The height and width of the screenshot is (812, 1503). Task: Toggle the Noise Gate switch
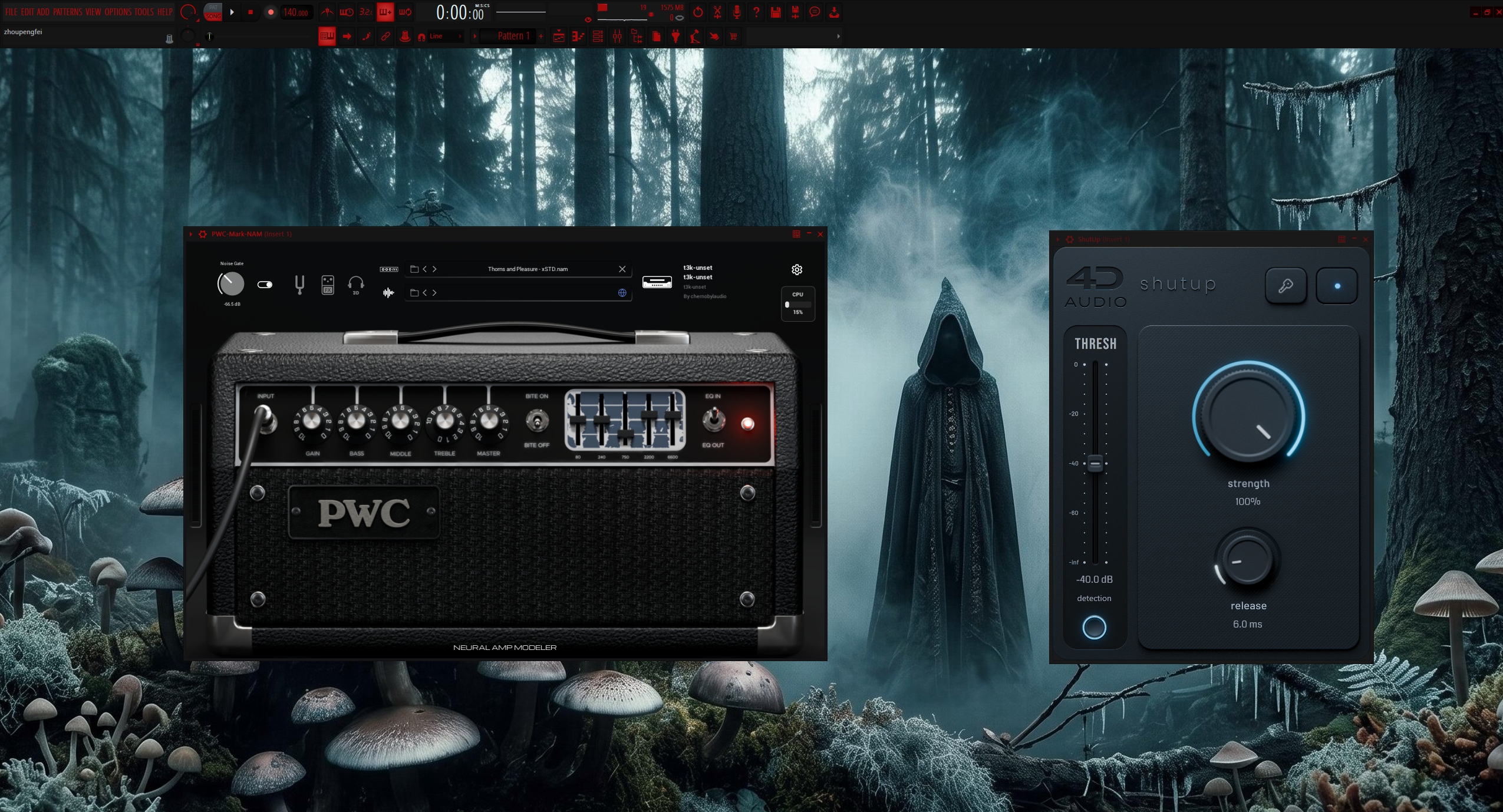[x=265, y=285]
